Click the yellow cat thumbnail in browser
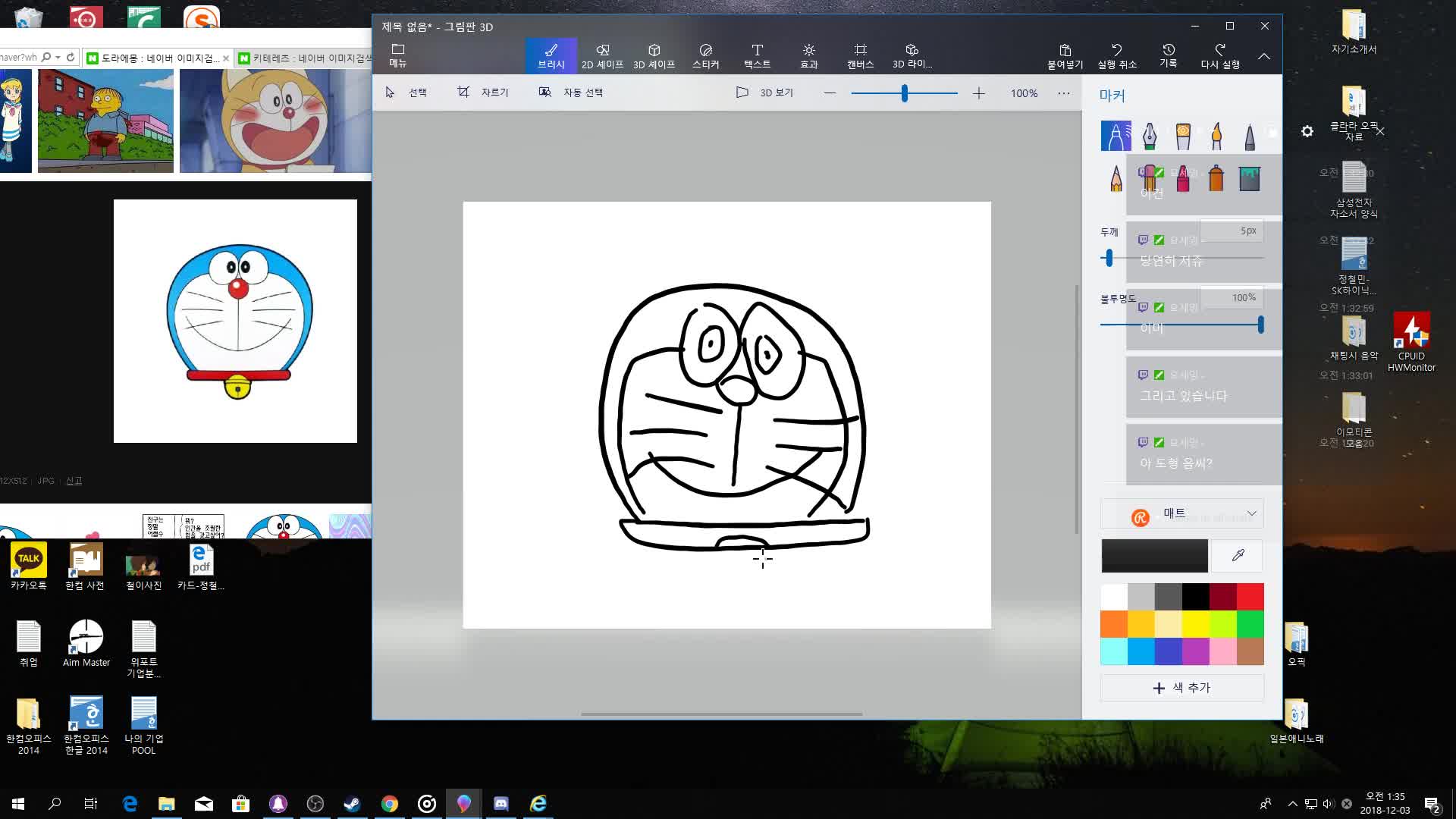This screenshot has width=1456, height=819. point(275,121)
